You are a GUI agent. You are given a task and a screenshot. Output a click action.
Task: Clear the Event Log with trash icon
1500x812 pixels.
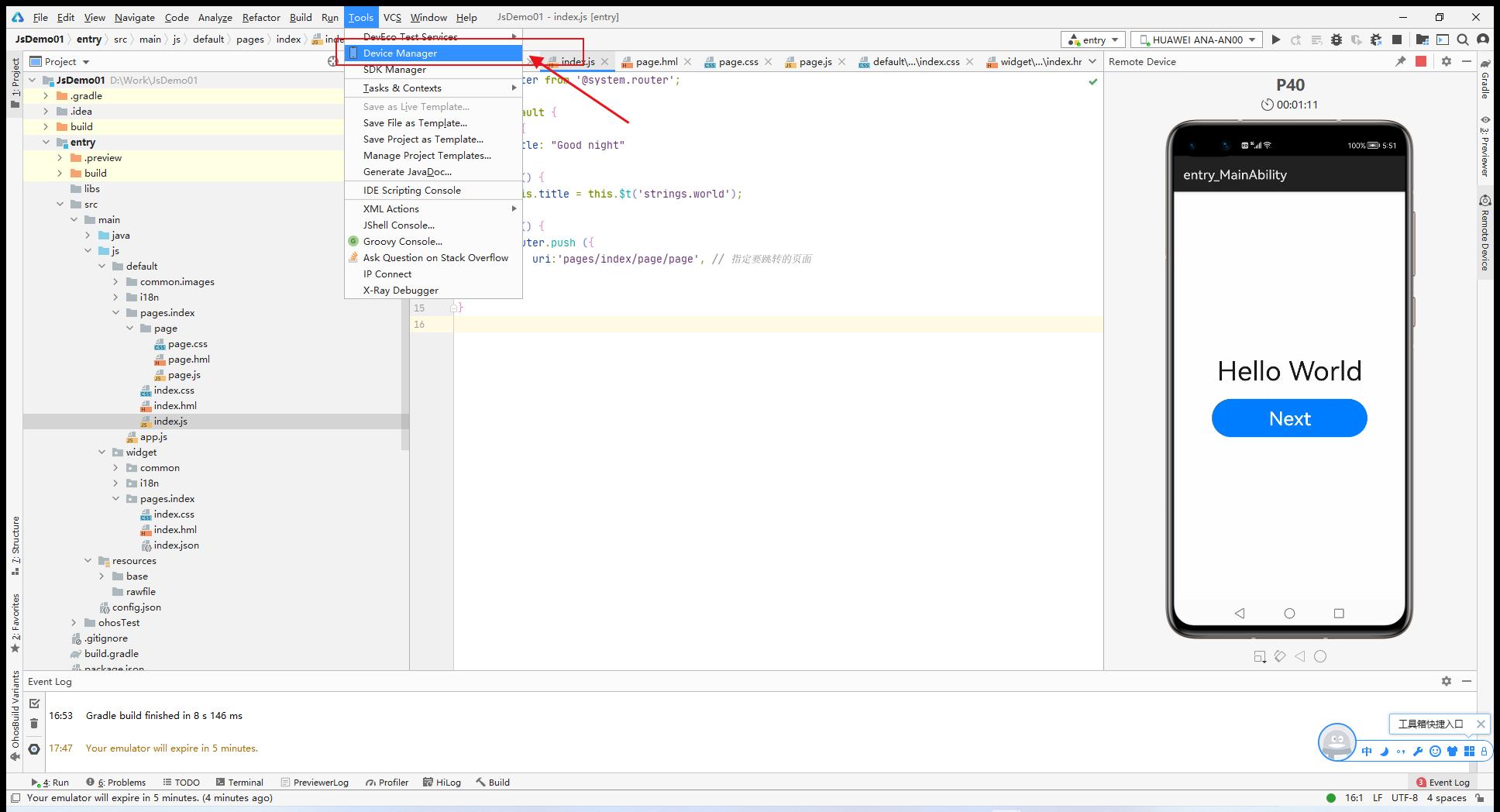[x=34, y=724]
